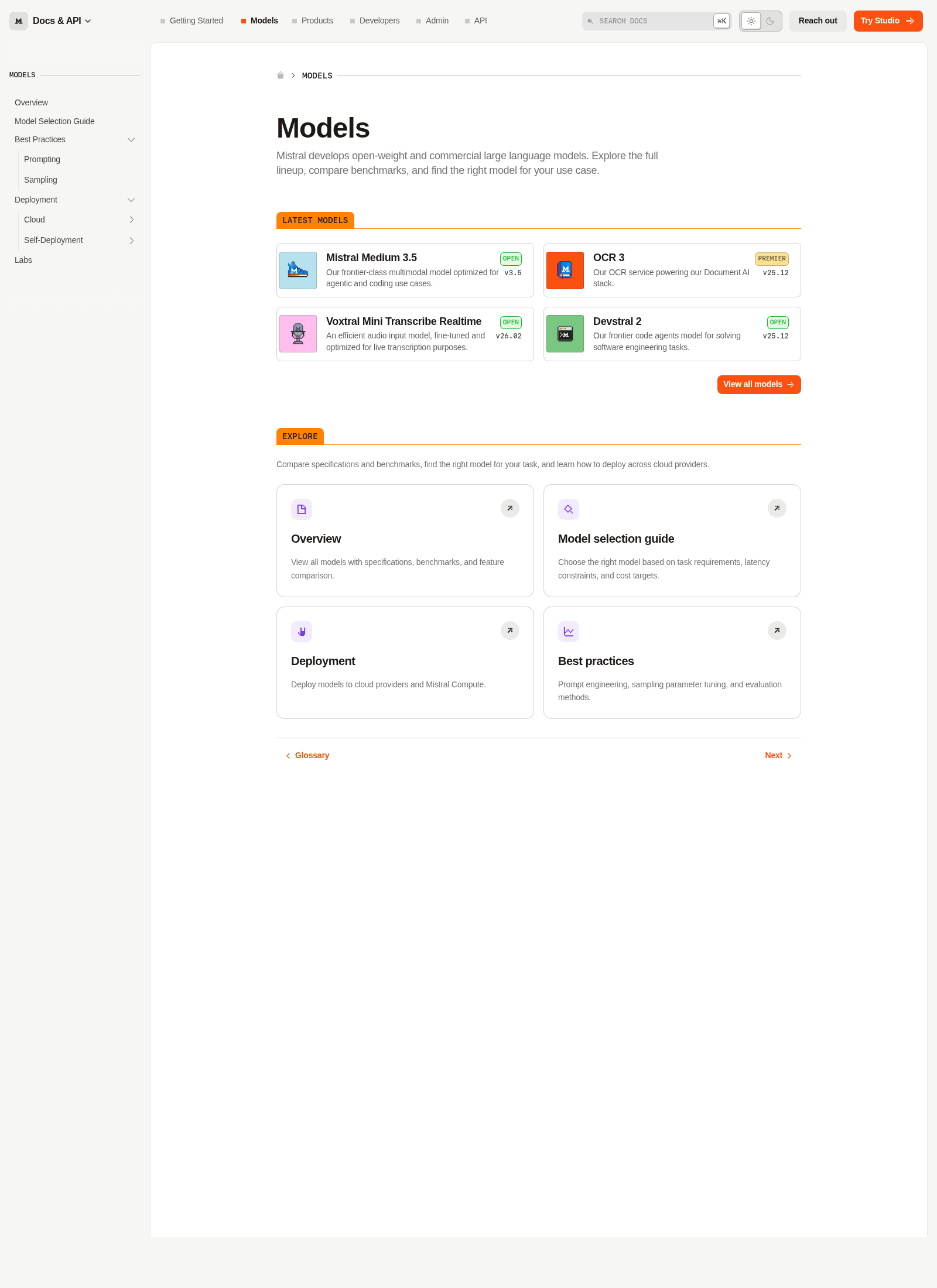The image size is (937, 1288).
Task: Click the Devstral 2 terminal thumbnail
Action: 565,334
